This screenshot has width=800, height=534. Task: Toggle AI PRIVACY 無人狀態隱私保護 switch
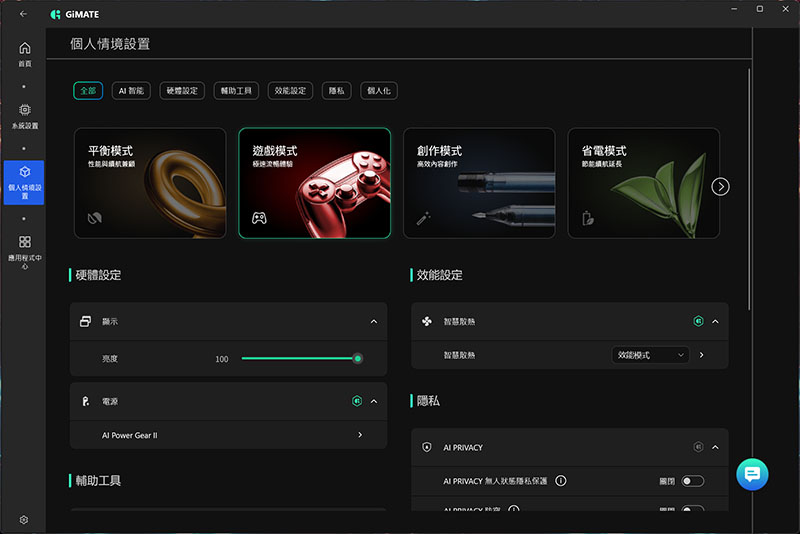coord(692,481)
